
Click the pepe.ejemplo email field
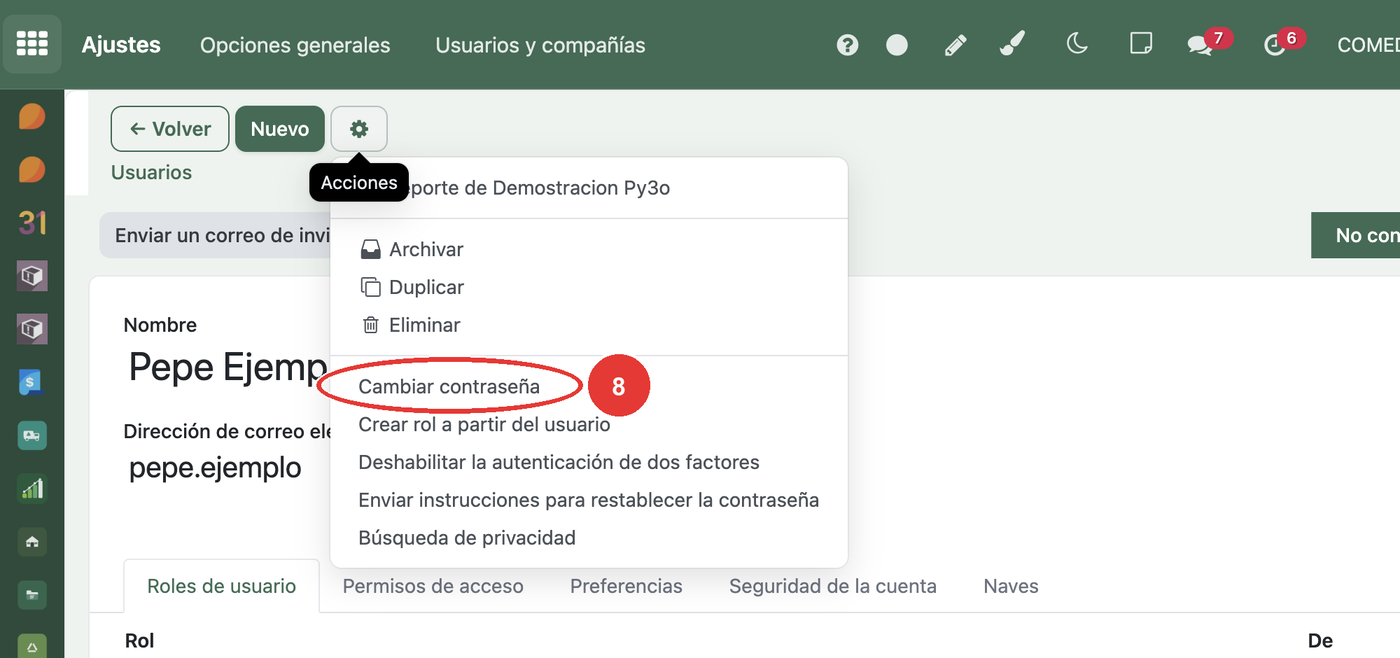(x=215, y=468)
